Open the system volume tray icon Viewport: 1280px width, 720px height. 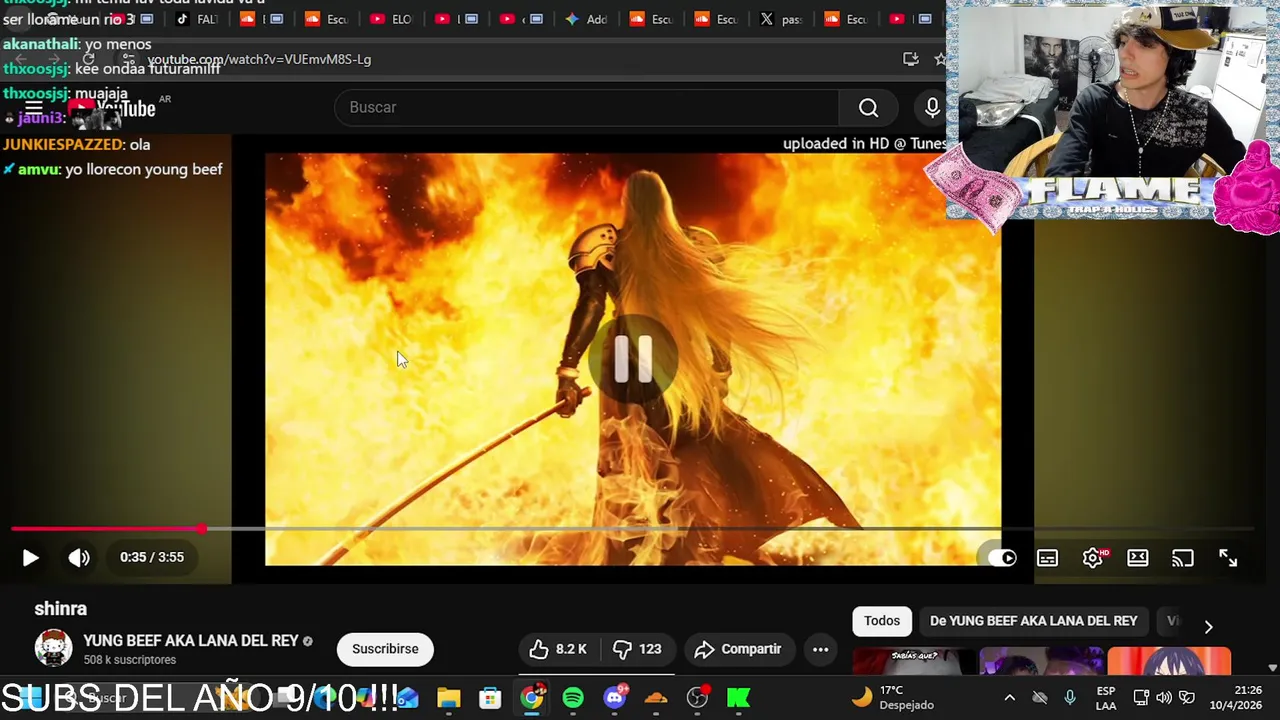click(x=1164, y=698)
